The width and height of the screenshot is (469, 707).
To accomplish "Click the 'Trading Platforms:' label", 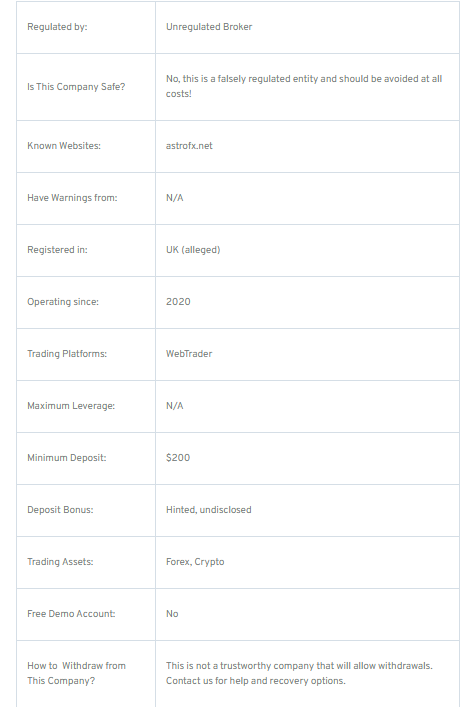I will click(67, 354).
